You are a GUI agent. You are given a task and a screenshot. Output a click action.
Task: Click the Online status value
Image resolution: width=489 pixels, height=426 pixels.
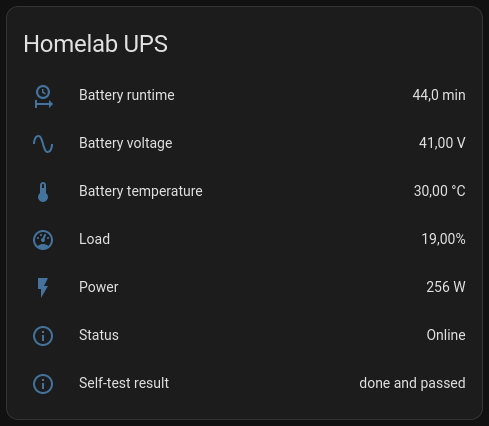pos(446,335)
